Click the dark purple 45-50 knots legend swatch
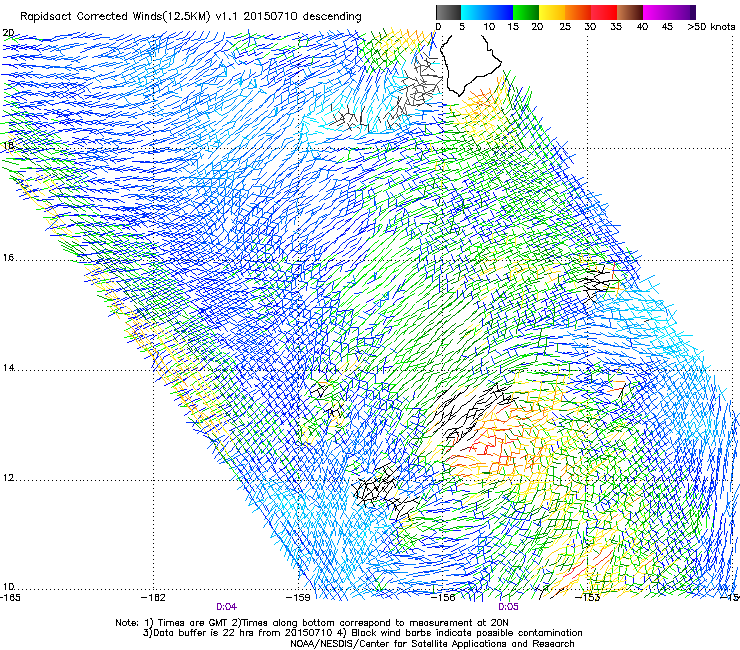This screenshot has width=740, height=650. tap(682, 12)
